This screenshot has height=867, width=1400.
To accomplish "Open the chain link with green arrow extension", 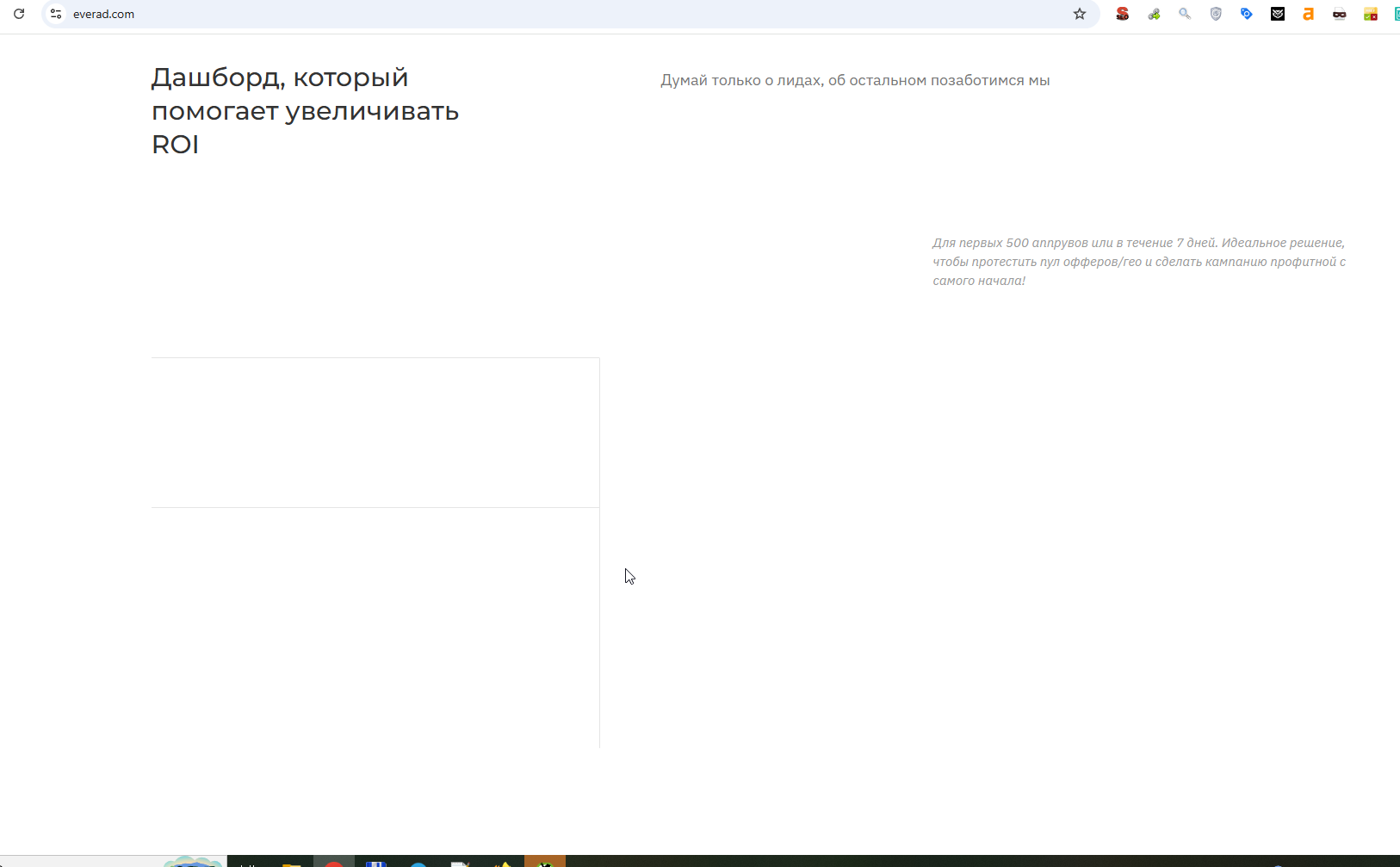I will tap(1154, 14).
